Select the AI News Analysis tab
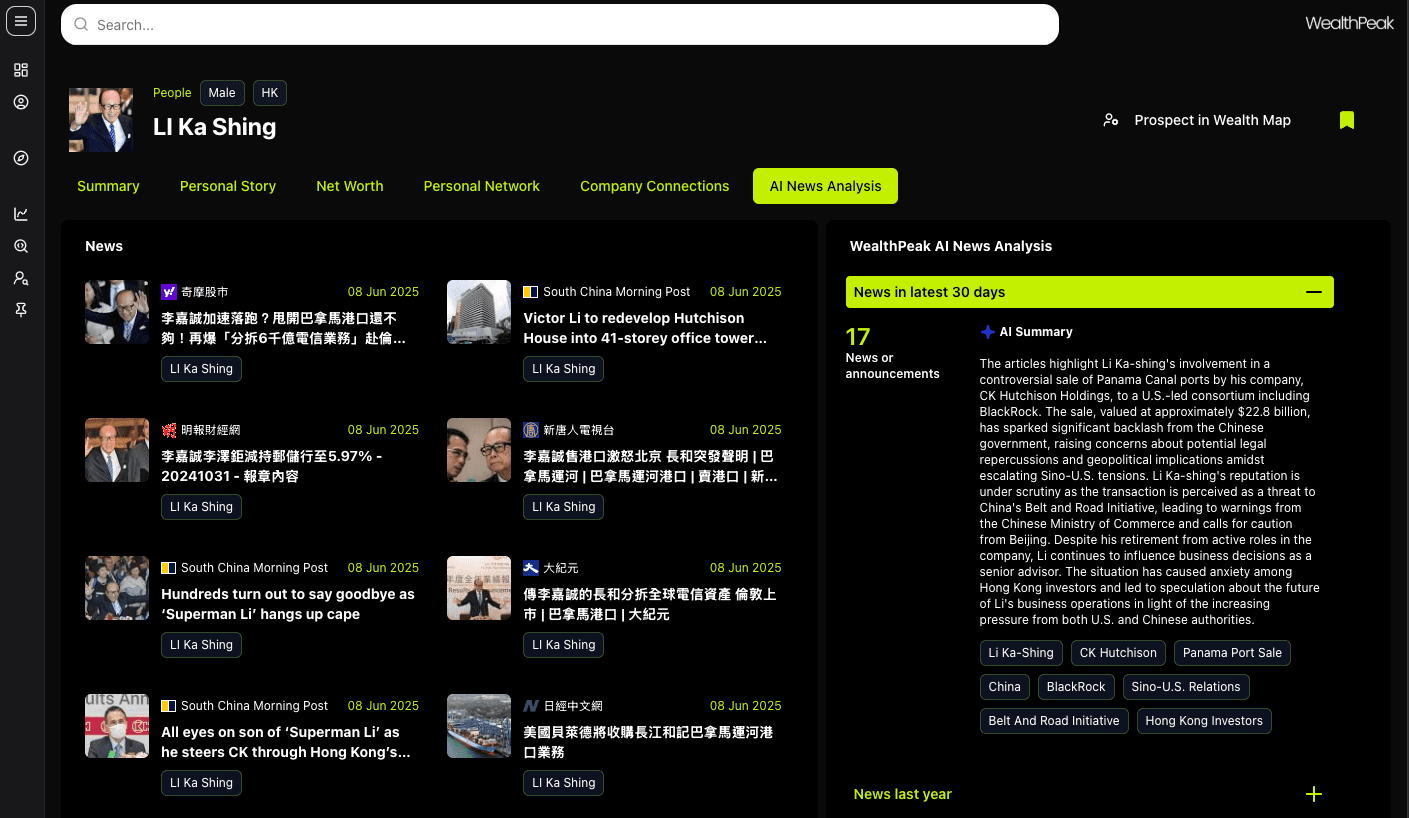The height and width of the screenshot is (818, 1409). (x=825, y=186)
